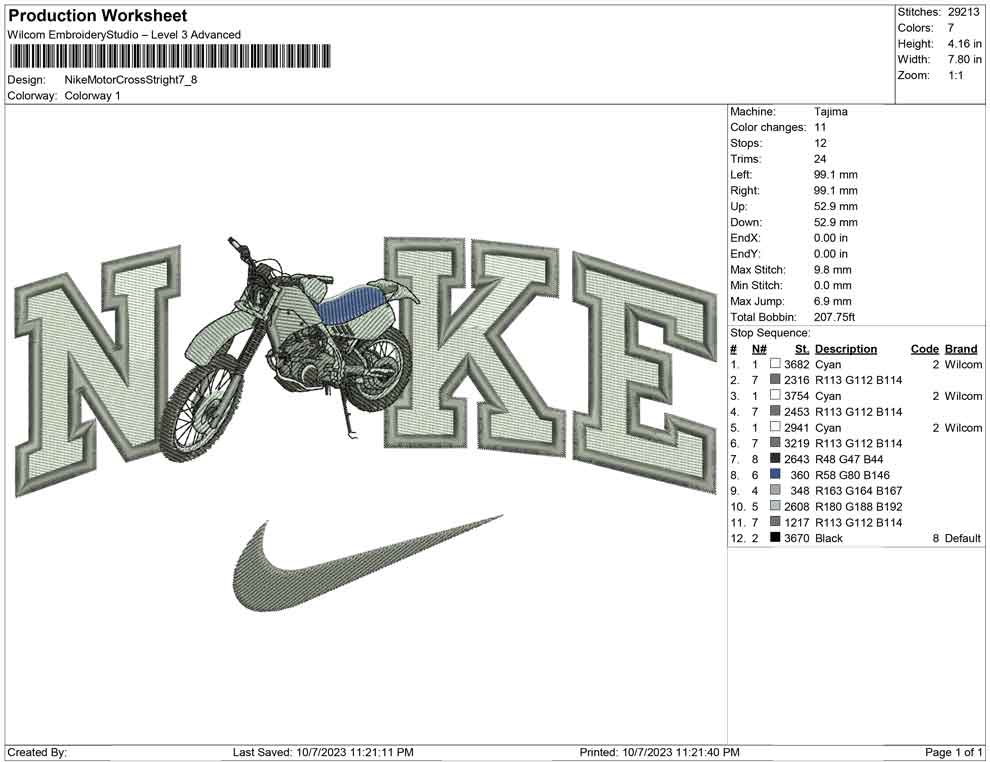
Task: Select the black R48 G47 B44 swatch in row 7
Action: [x=775, y=458]
